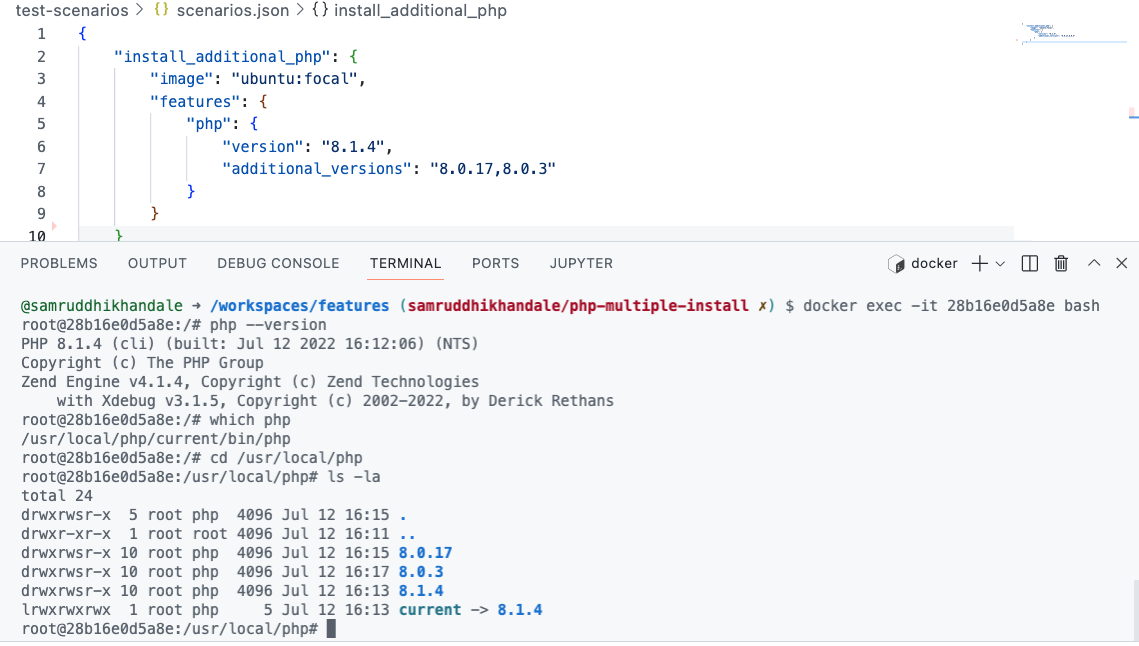Click the "PHP 8.1.4 (cli)" output line
The image size is (1139, 646).
click(250, 344)
